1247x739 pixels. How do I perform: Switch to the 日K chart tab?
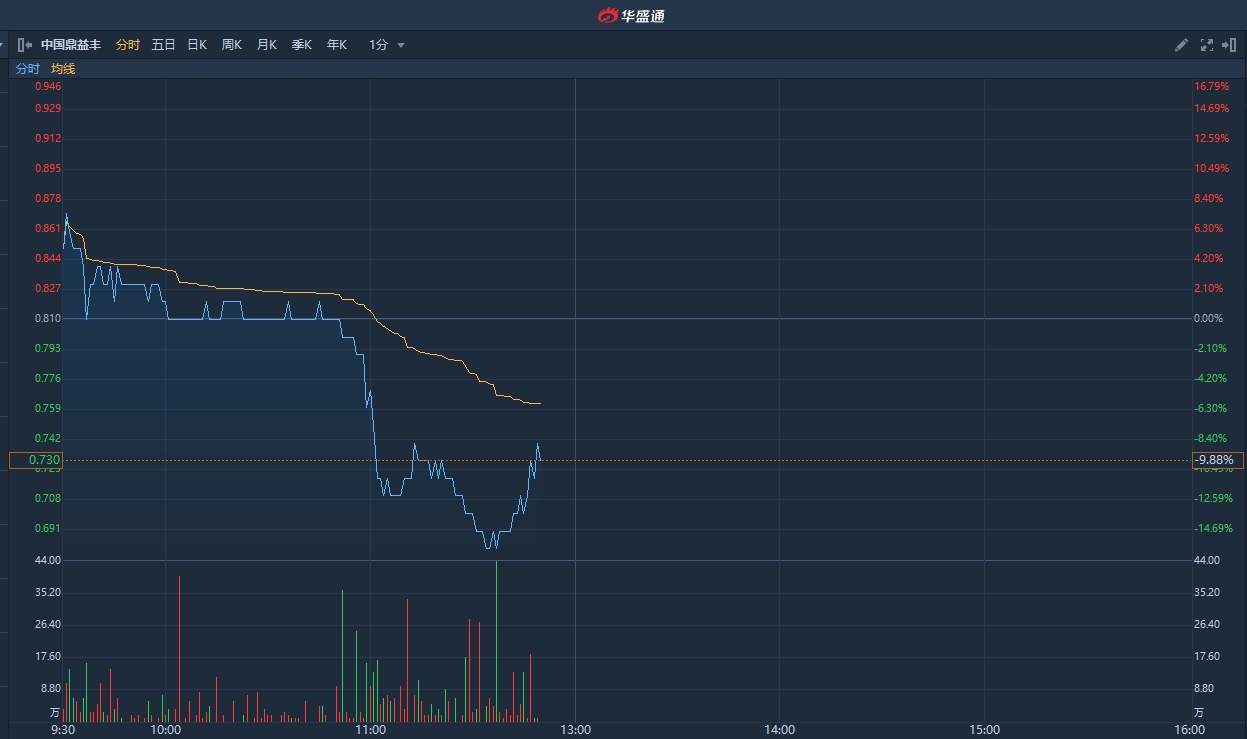pyautogui.click(x=197, y=45)
